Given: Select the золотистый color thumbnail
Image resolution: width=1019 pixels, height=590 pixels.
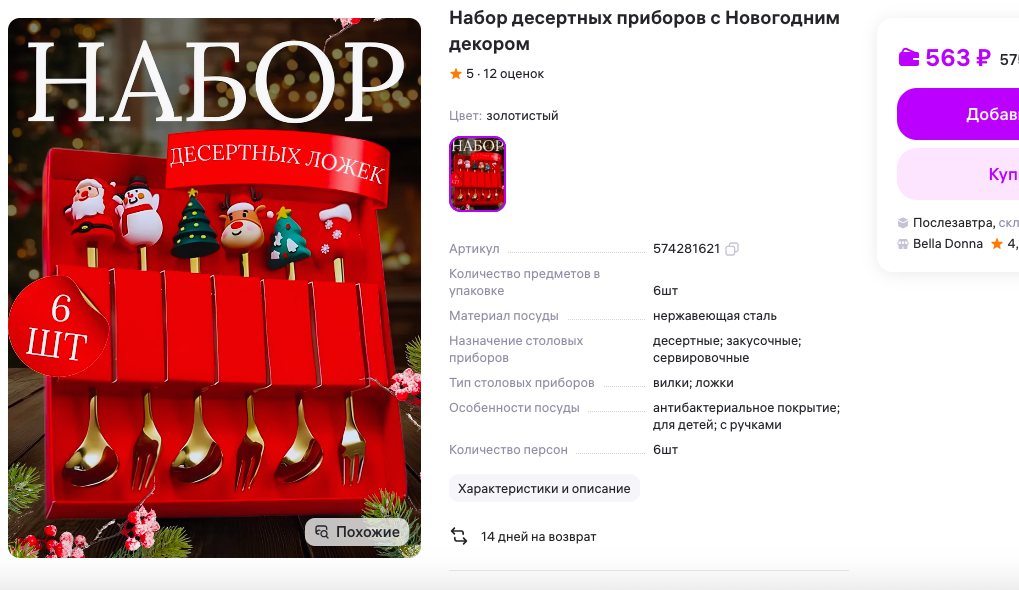Looking at the screenshot, I should (x=477, y=173).
